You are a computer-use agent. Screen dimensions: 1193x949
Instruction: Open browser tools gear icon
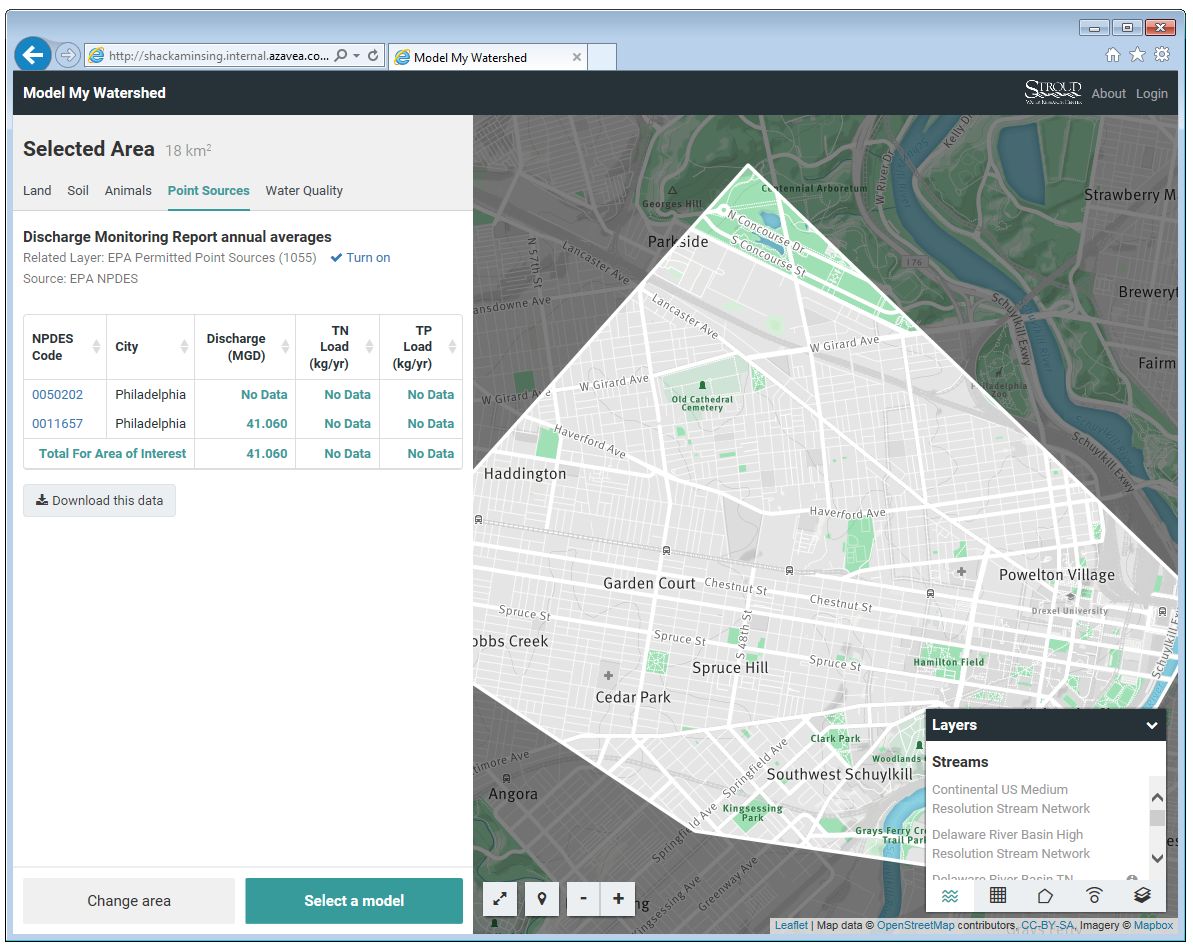tap(1162, 54)
